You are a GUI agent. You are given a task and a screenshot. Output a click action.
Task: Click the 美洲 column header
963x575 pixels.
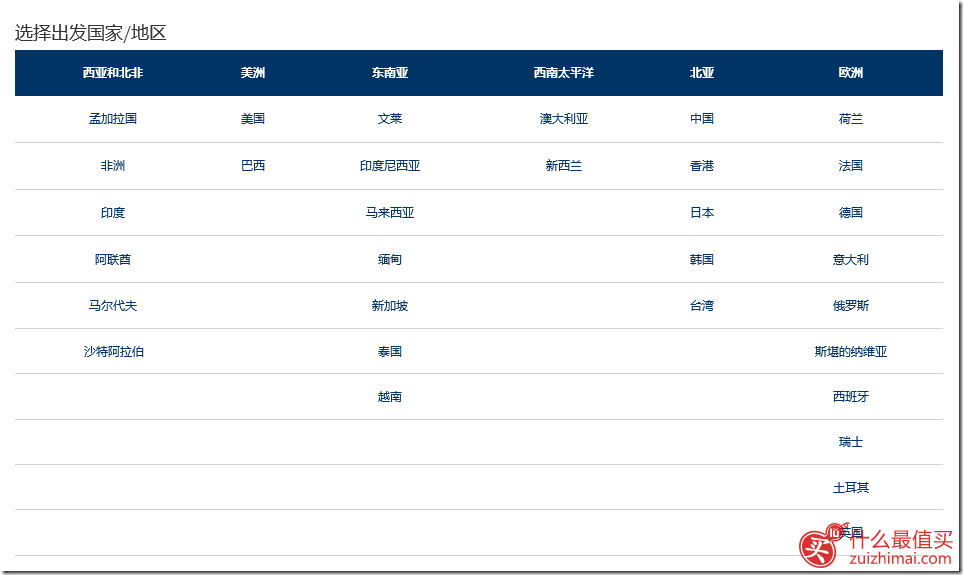click(x=253, y=72)
